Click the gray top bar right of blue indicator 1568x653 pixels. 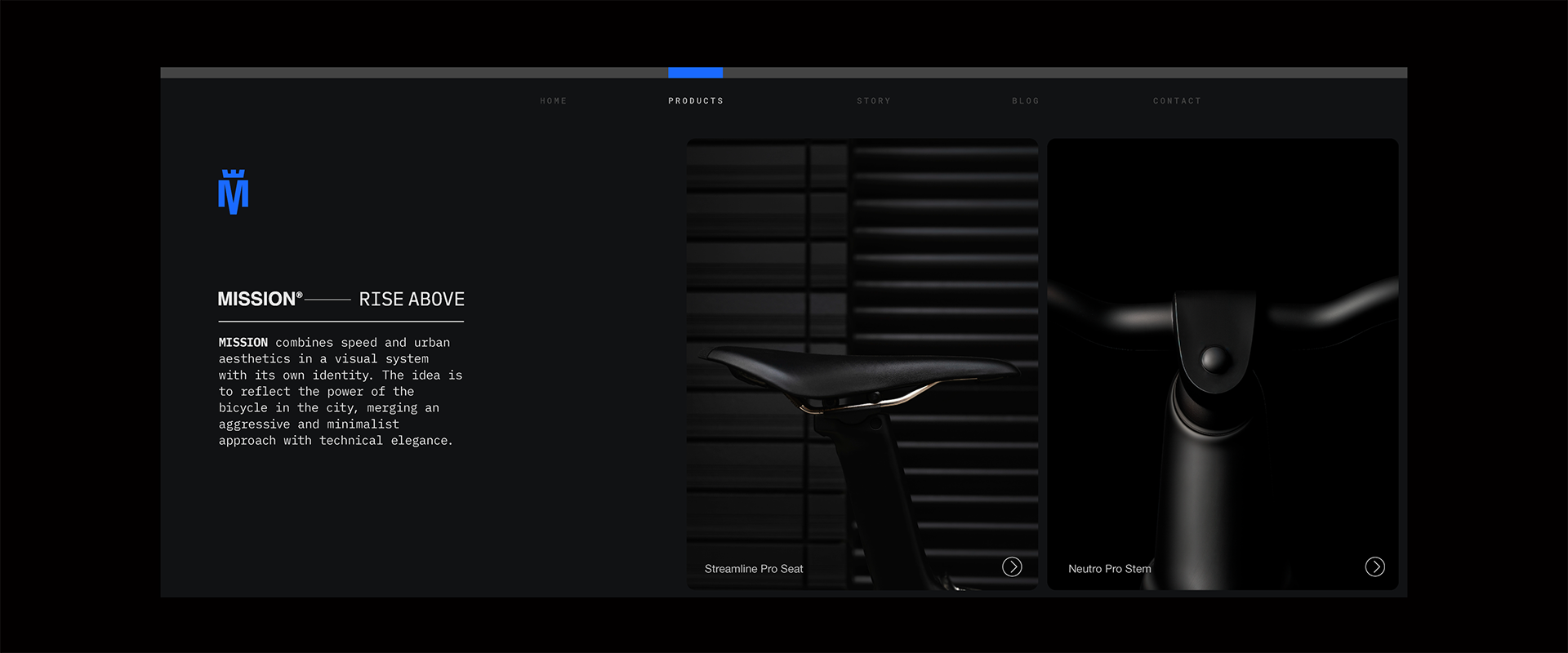[1062, 73]
